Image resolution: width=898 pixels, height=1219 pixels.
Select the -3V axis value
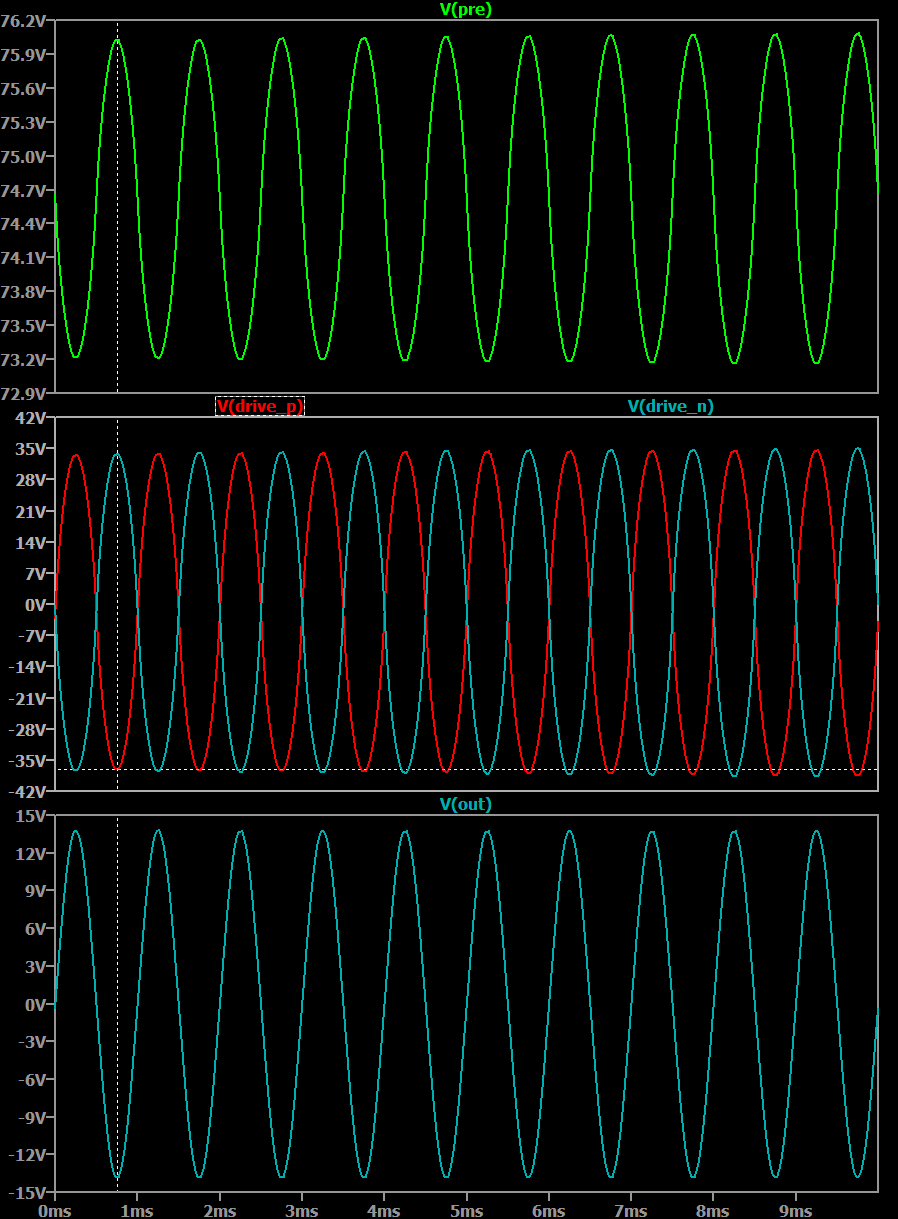pyautogui.click(x=32, y=1043)
